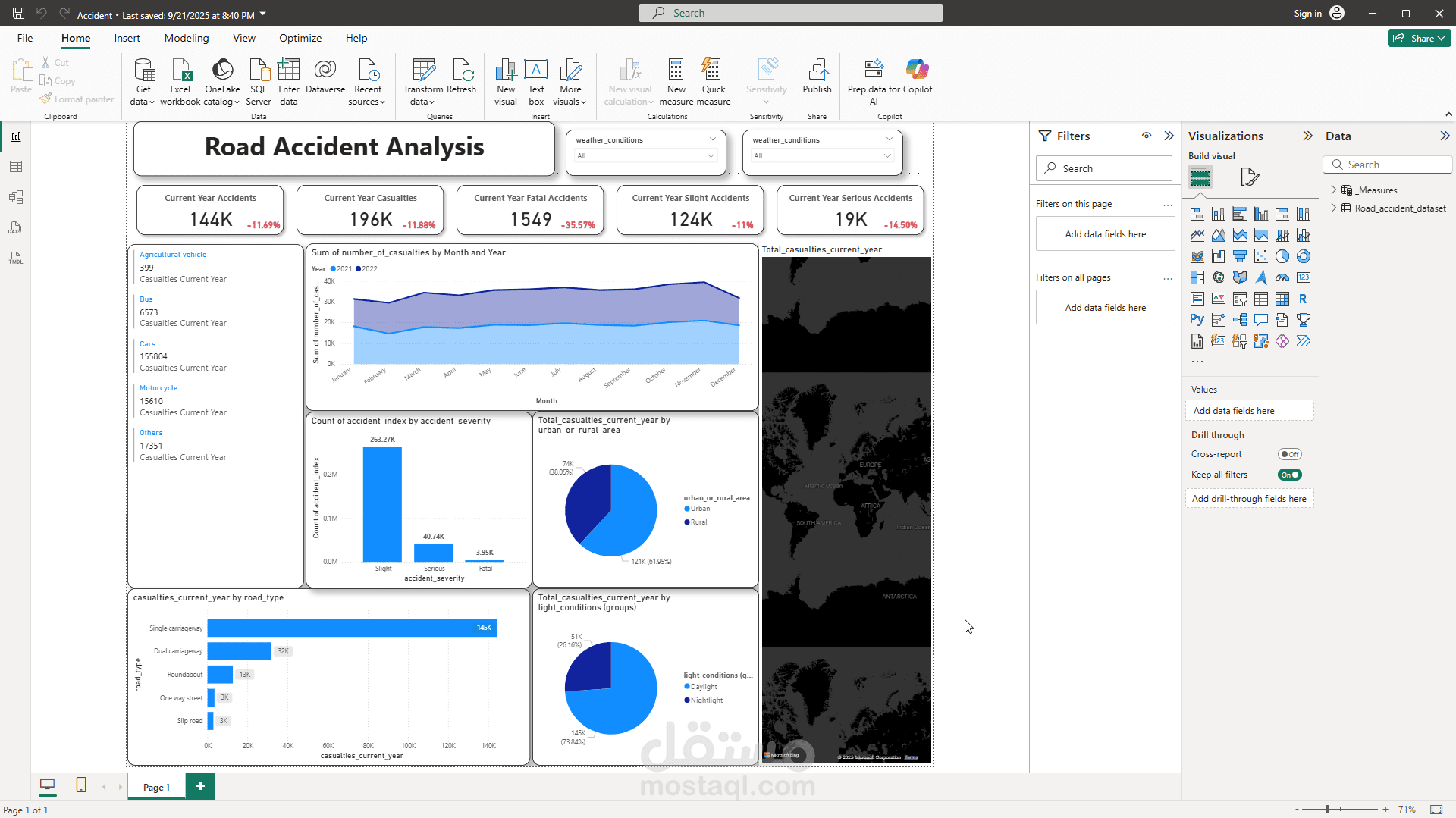
Task: Adjust the zoom slider handle
Action: [1328, 810]
